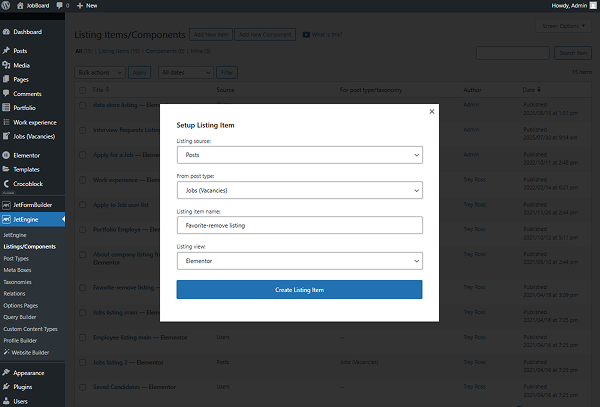Viewport: 600px width, 407px height.
Task: Open the From post type dropdown
Action: 300,190
